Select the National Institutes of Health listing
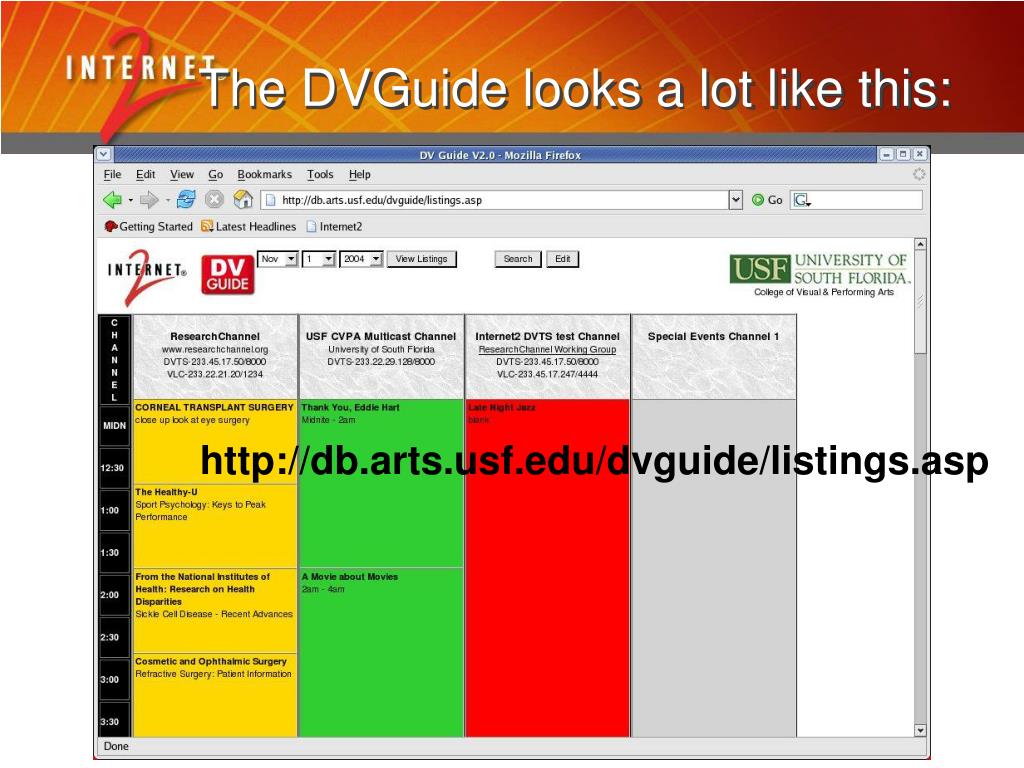 coord(214,611)
